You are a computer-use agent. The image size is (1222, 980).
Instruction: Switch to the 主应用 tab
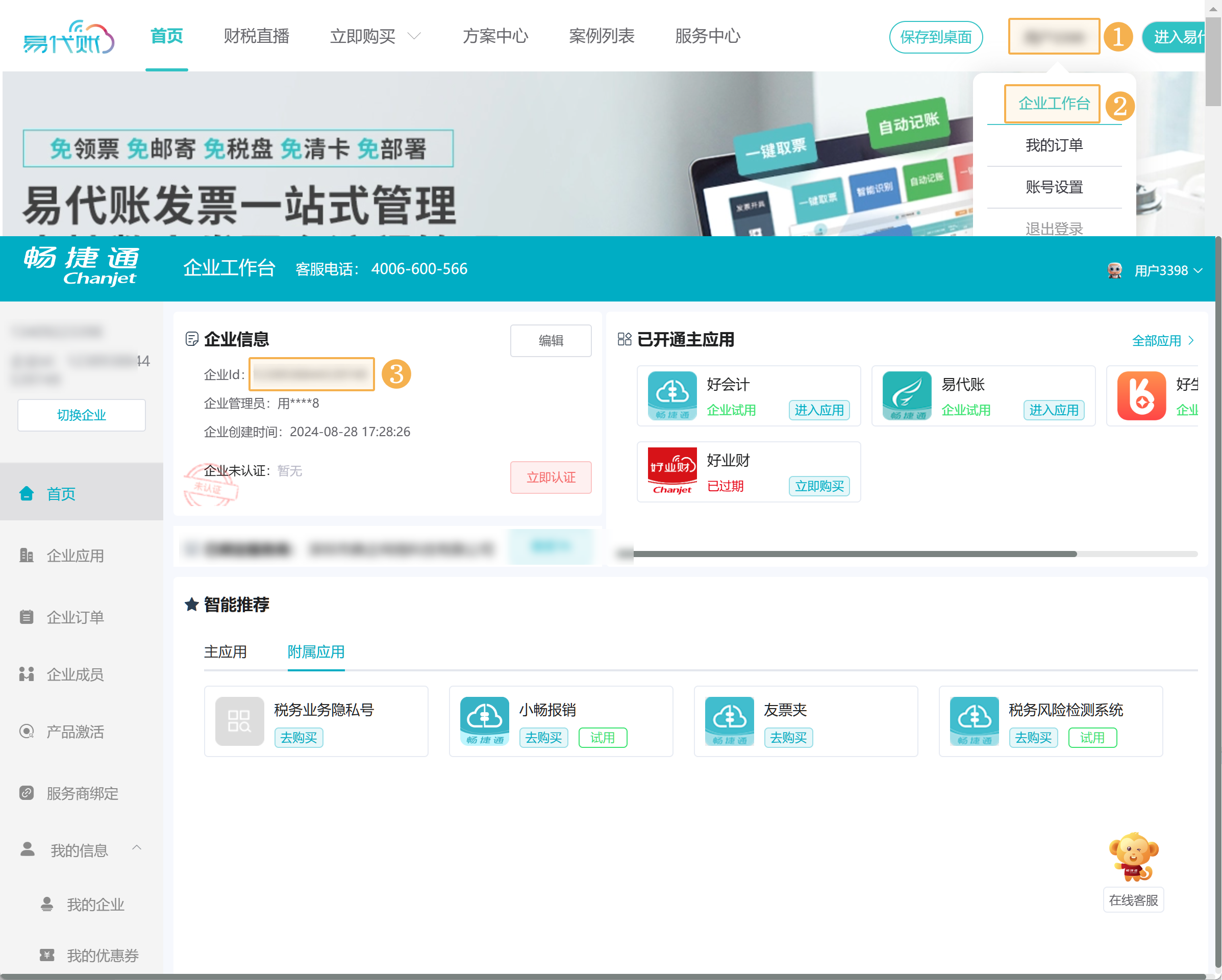pyautogui.click(x=225, y=651)
